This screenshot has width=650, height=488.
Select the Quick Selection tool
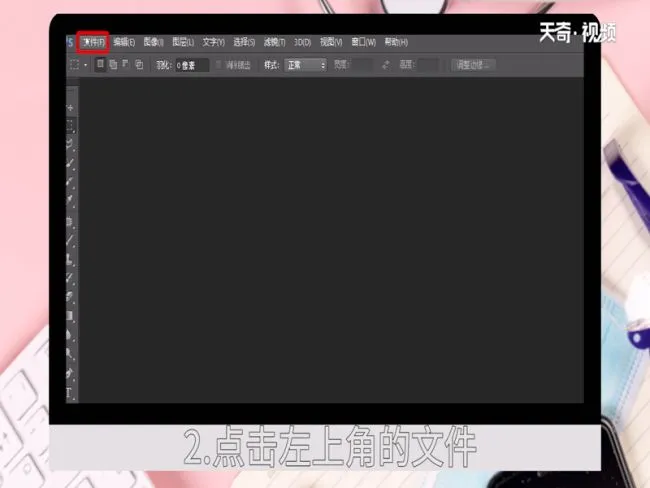(71, 163)
